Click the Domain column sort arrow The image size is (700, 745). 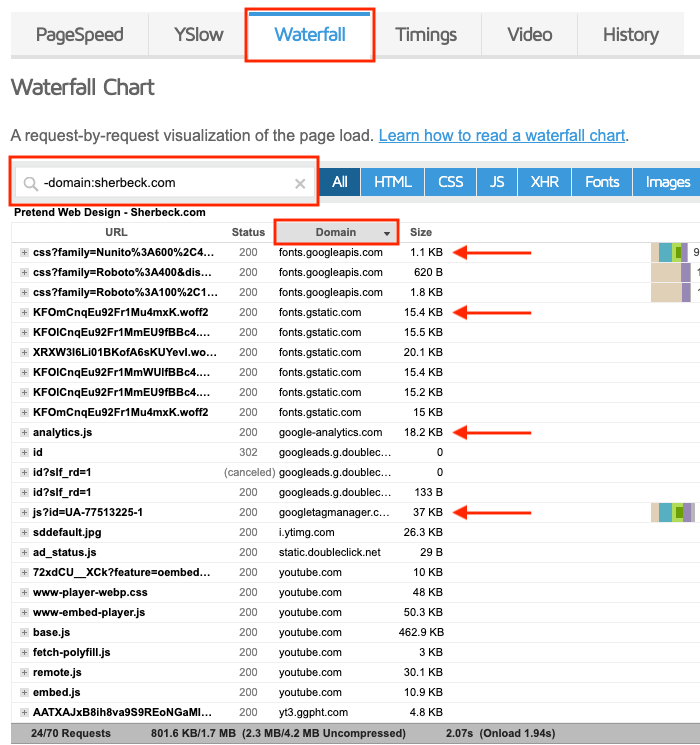point(387,233)
